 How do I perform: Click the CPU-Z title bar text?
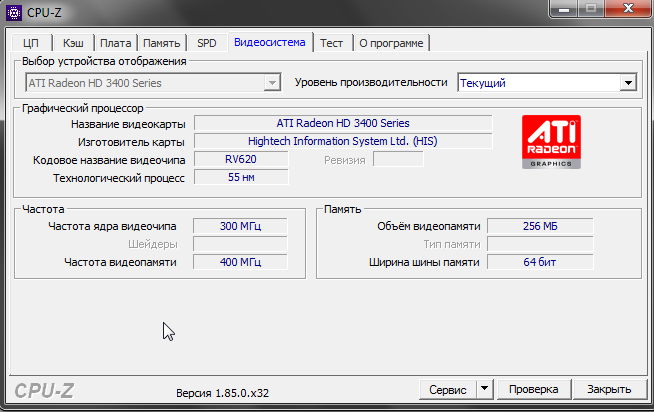[x=44, y=13]
